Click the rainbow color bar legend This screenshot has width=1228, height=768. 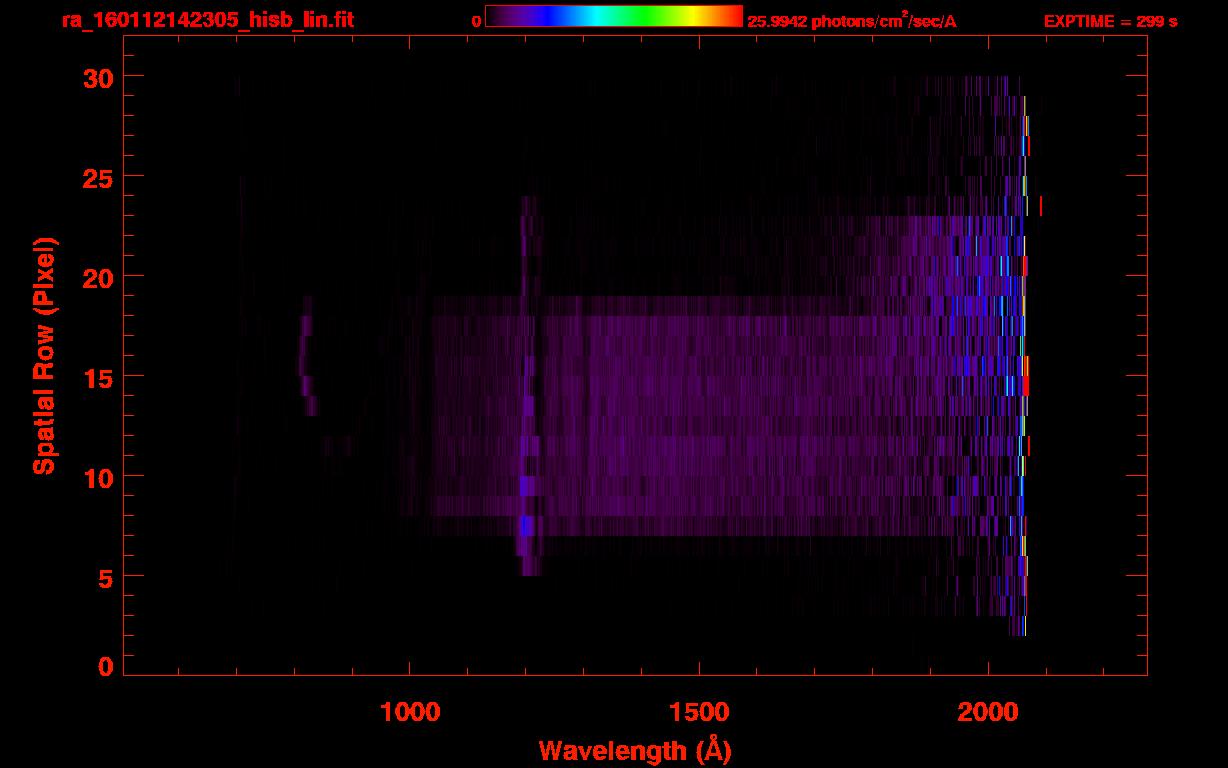click(614, 17)
